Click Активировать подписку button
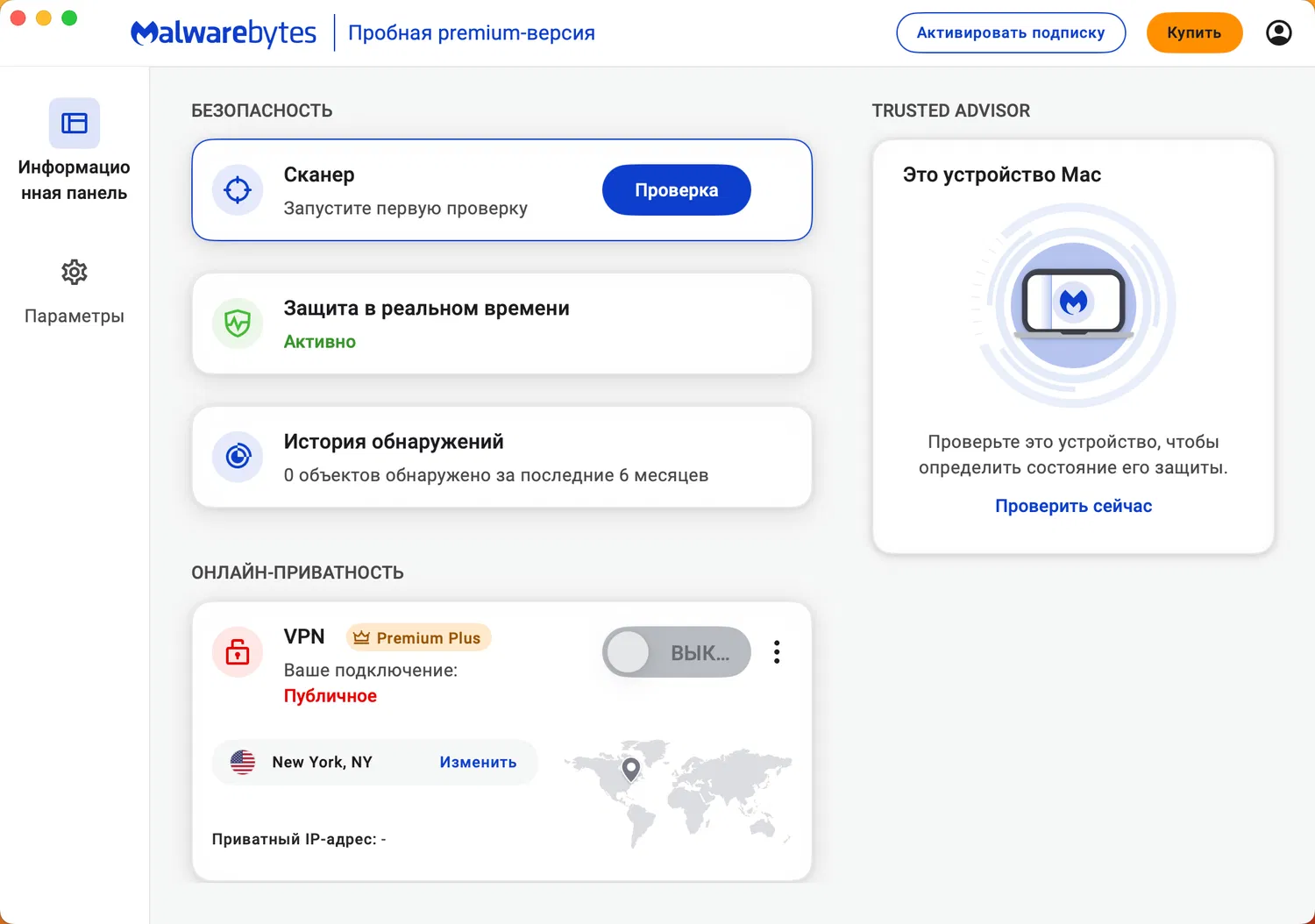1315x924 pixels. [x=1011, y=33]
